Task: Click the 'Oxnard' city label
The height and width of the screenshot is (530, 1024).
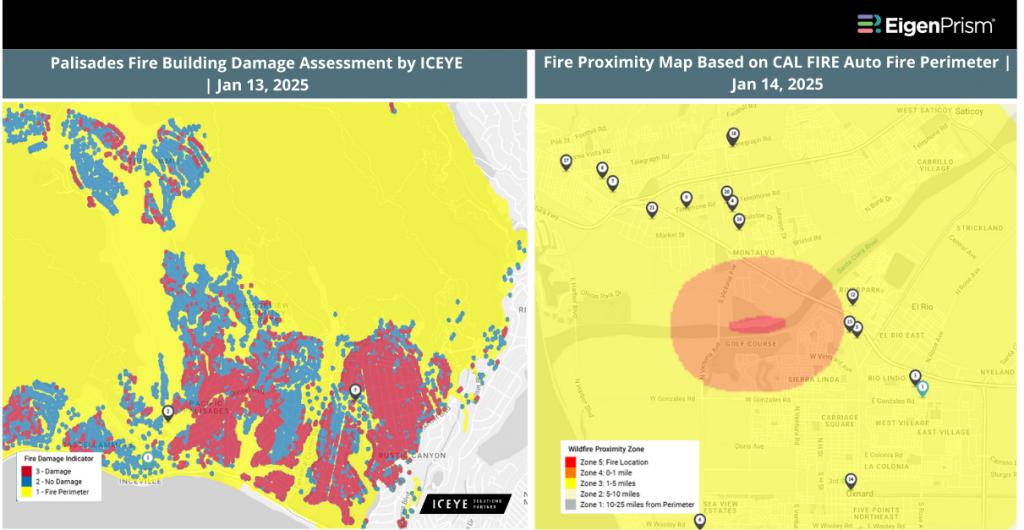Action: point(859,494)
